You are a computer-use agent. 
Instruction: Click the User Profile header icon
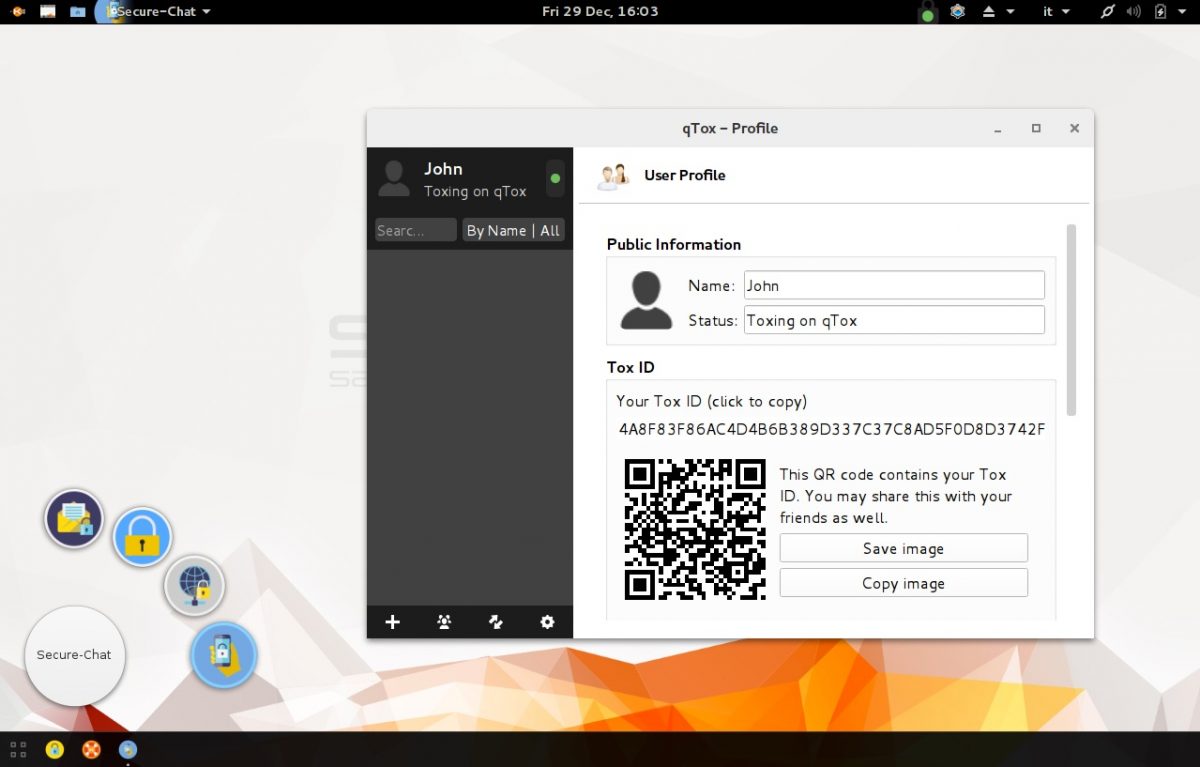pyautogui.click(x=613, y=176)
